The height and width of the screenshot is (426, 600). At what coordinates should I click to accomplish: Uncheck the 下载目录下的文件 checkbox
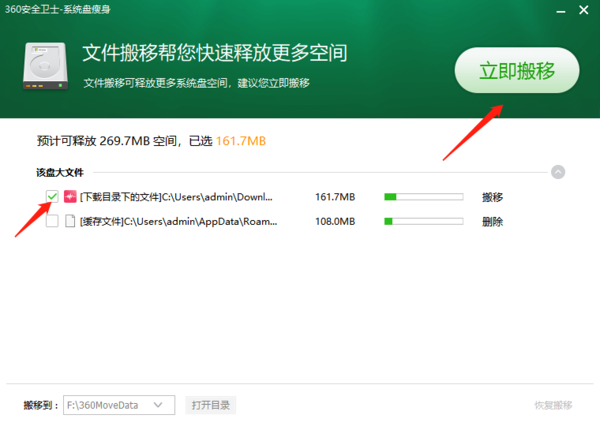(52, 197)
